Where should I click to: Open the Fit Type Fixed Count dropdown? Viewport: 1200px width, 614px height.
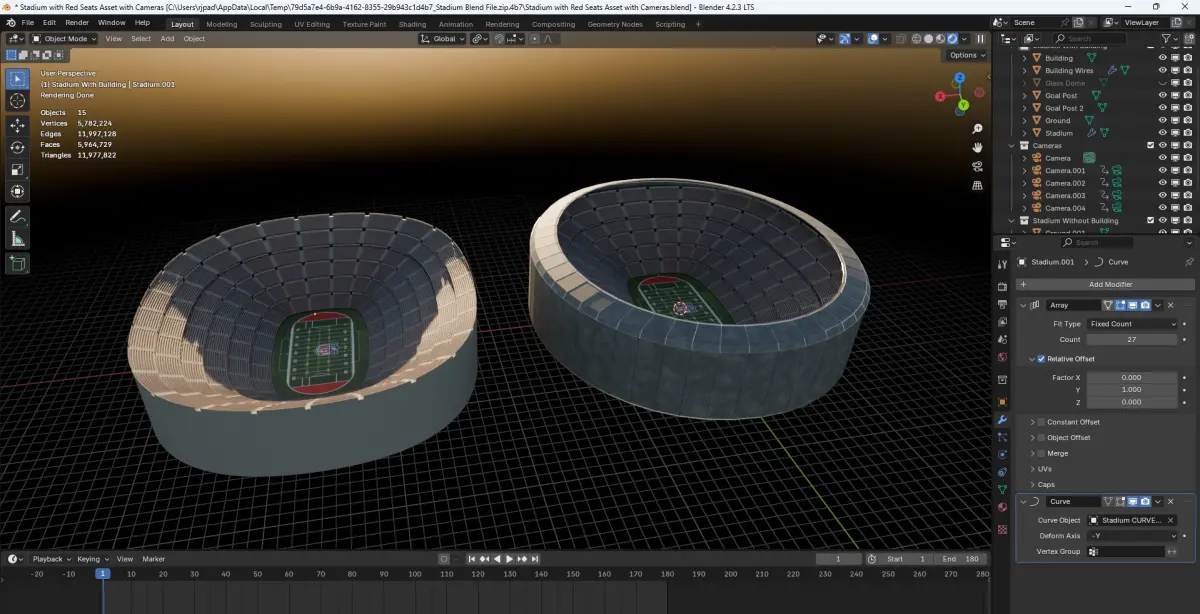(1132, 324)
